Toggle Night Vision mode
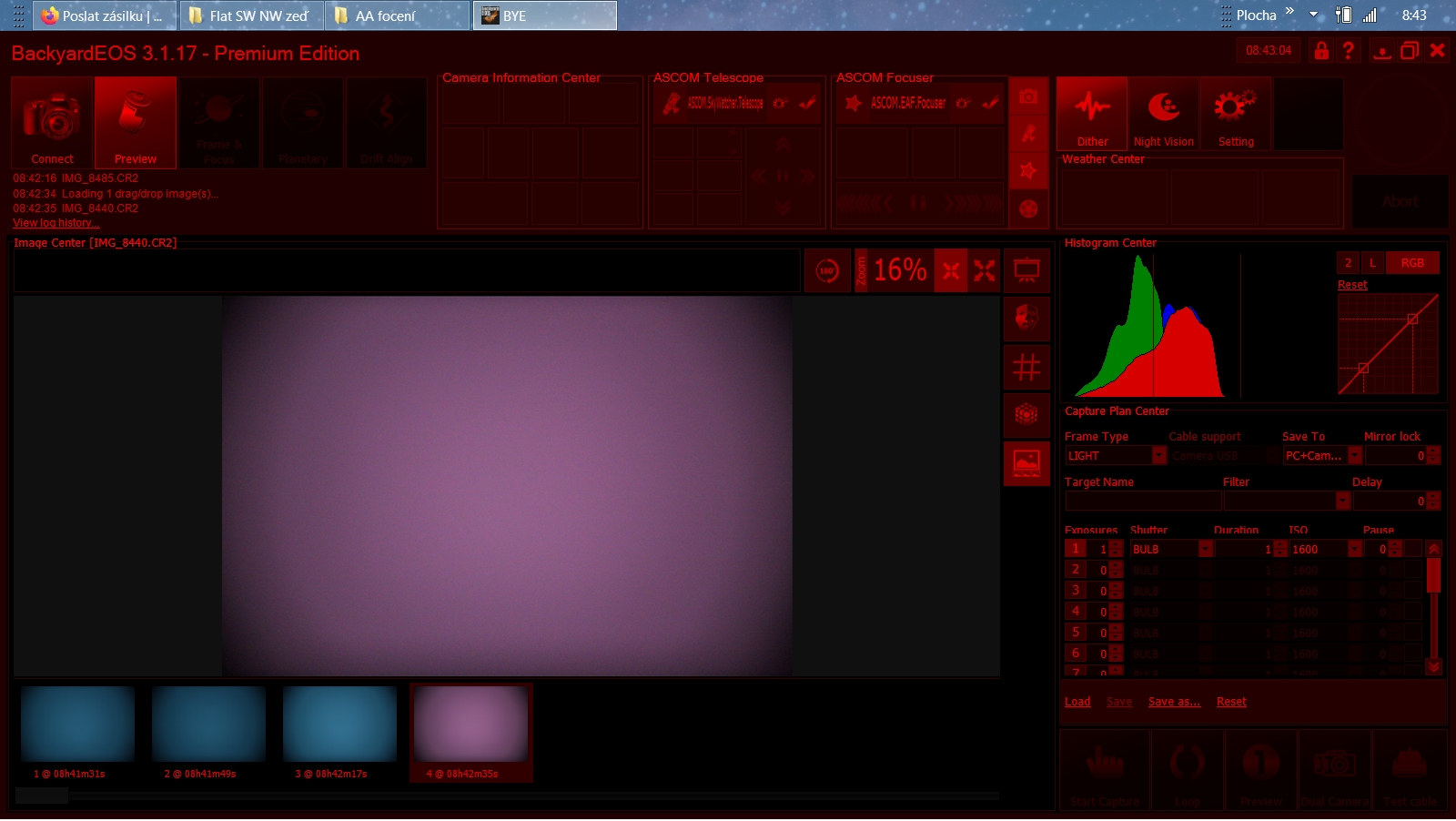1456x821 pixels. coord(1164,113)
